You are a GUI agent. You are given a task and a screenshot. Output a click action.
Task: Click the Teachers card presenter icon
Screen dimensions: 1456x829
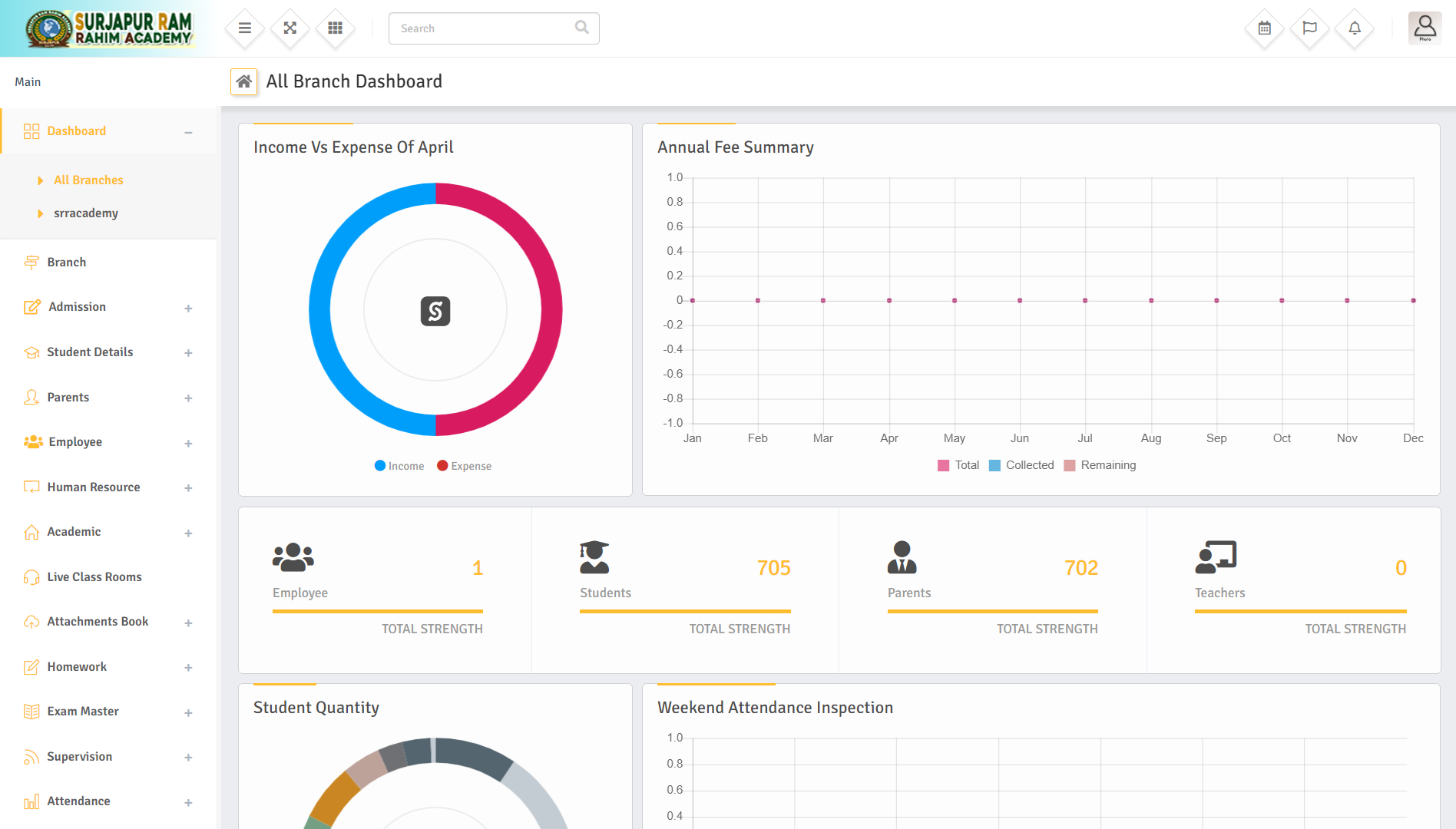coord(1216,557)
